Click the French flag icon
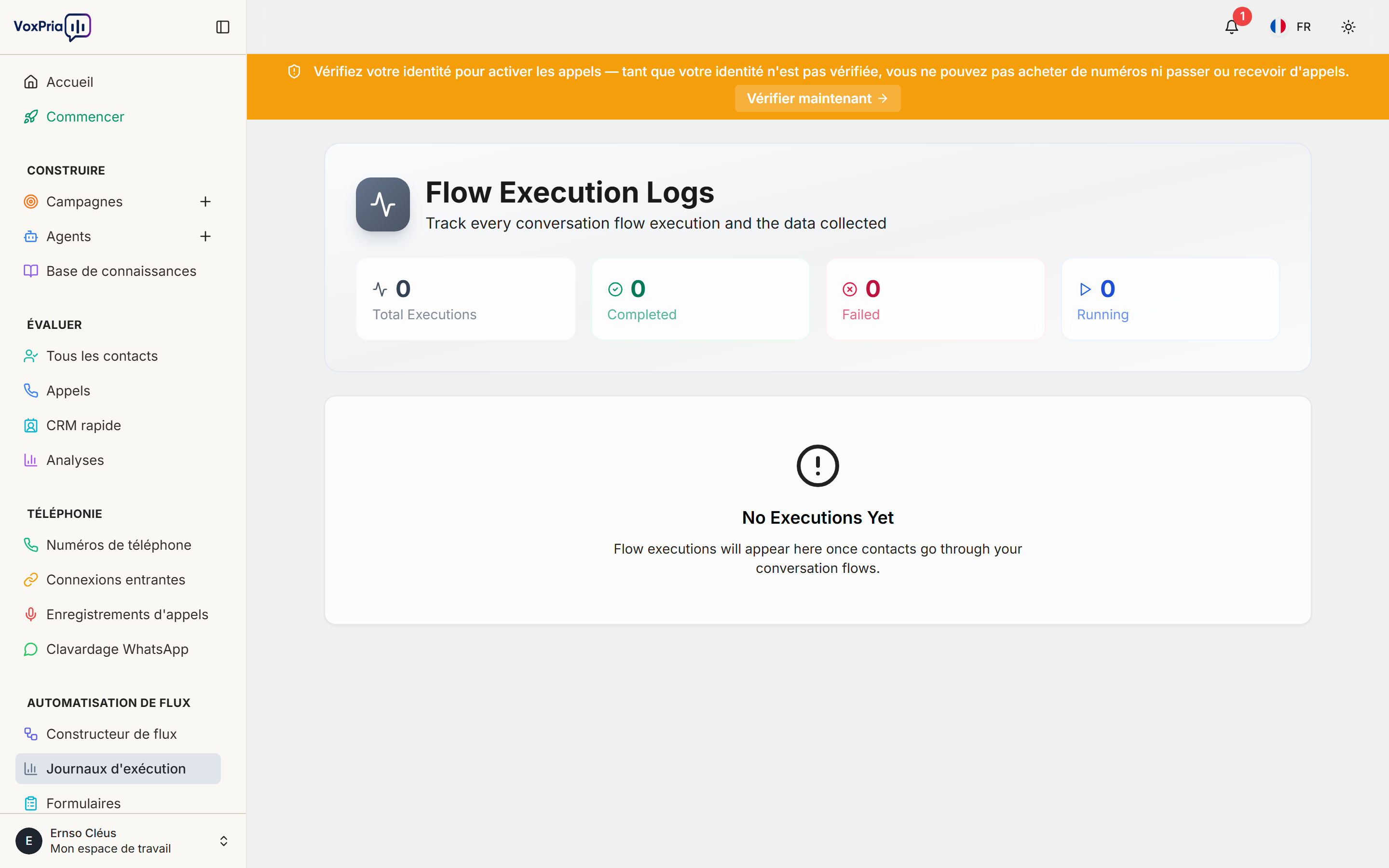This screenshot has width=1389, height=868. [x=1278, y=27]
